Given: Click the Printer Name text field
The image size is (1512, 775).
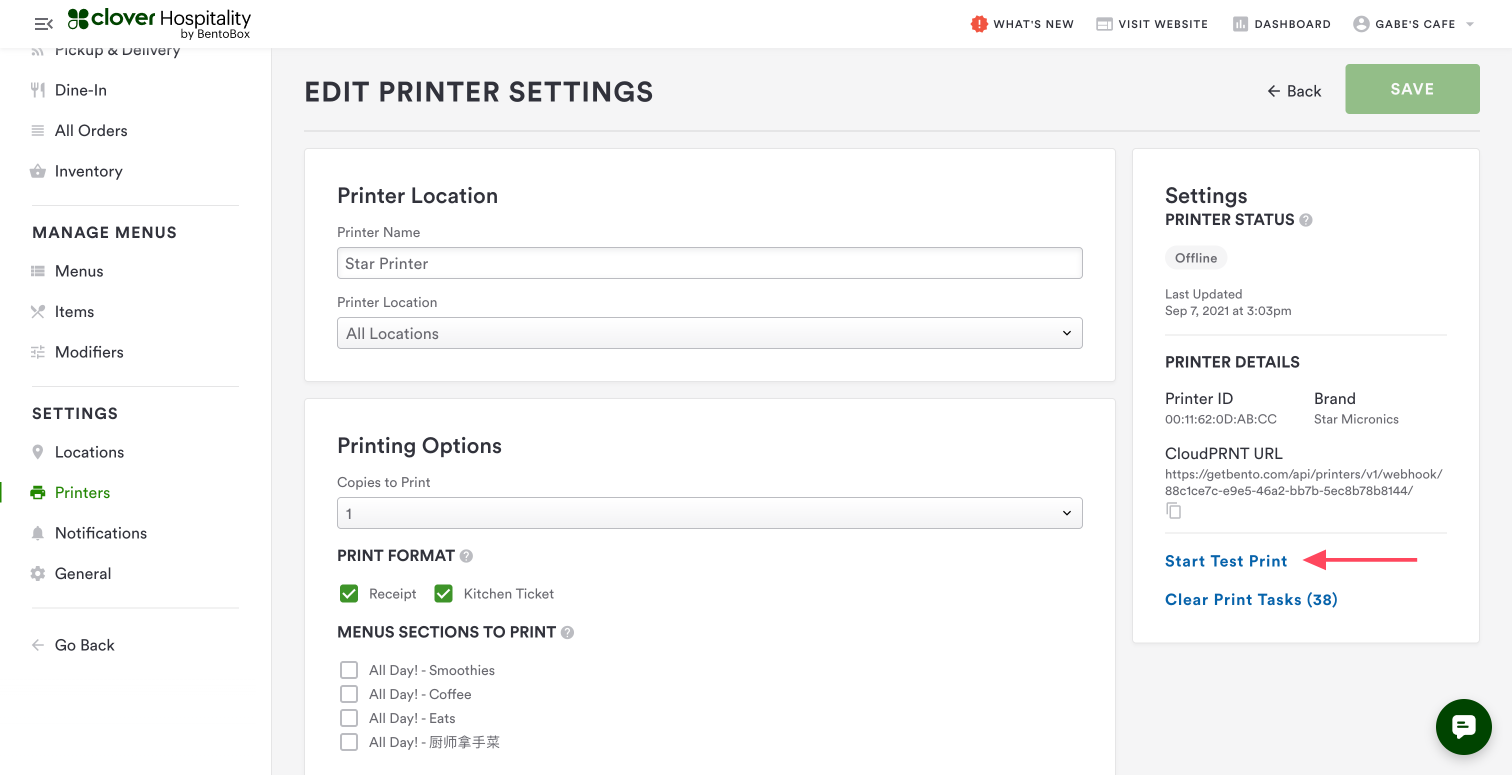Looking at the screenshot, I should [x=709, y=263].
